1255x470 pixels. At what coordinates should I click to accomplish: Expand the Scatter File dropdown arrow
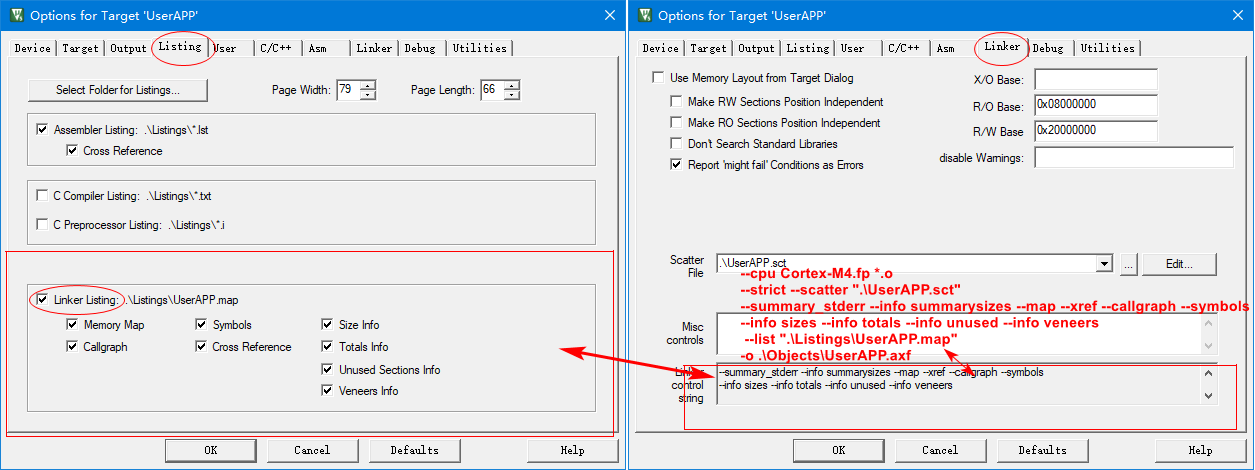pos(1104,264)
